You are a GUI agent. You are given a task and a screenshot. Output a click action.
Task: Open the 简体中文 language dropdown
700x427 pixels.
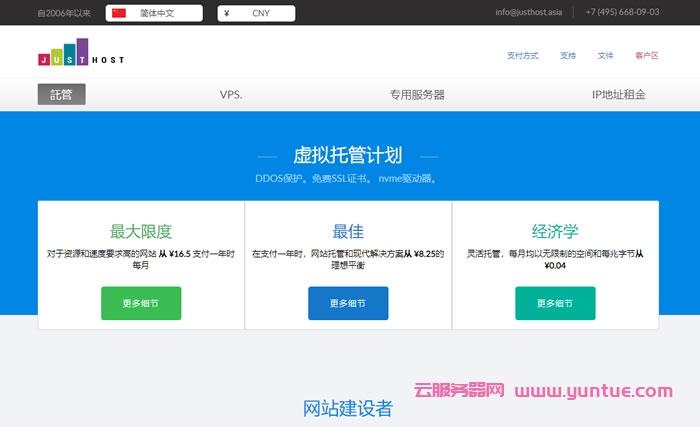[x=155, y=13]
